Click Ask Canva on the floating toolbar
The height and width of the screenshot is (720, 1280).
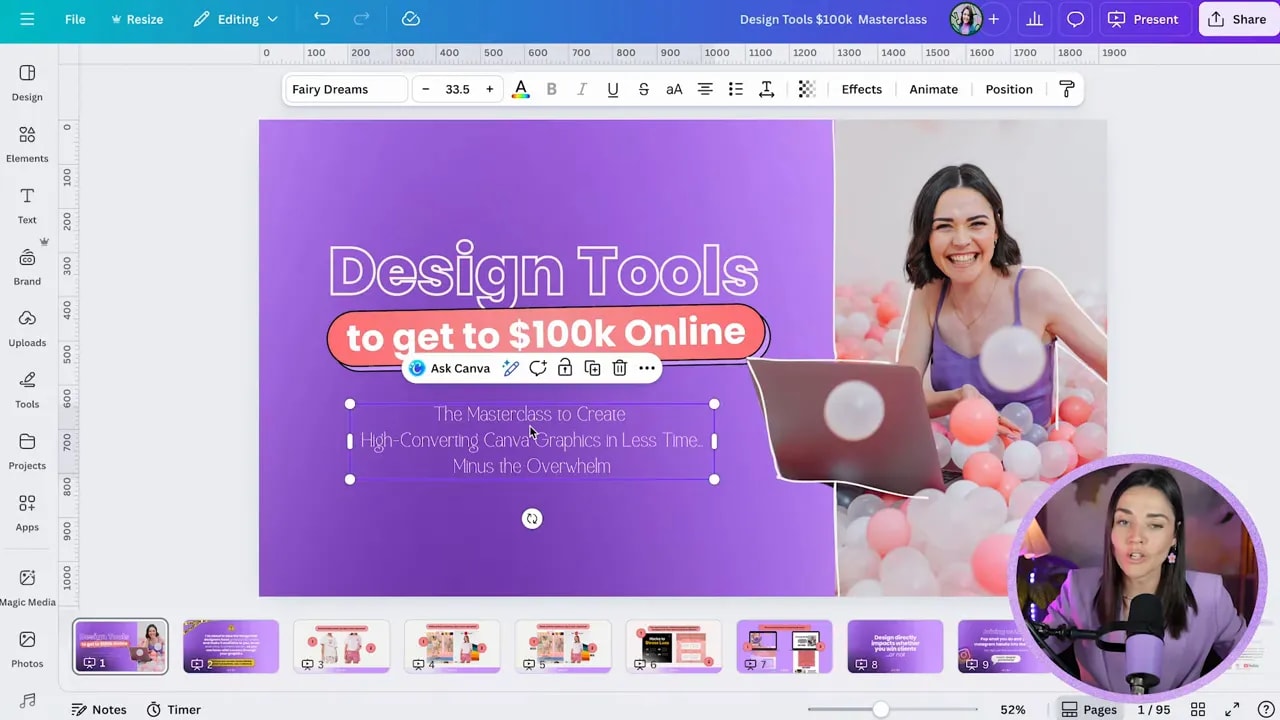(450, 368)
